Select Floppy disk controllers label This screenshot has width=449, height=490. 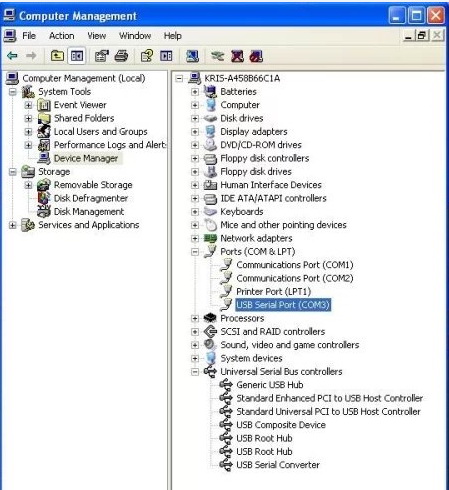(x=265, y=158)
